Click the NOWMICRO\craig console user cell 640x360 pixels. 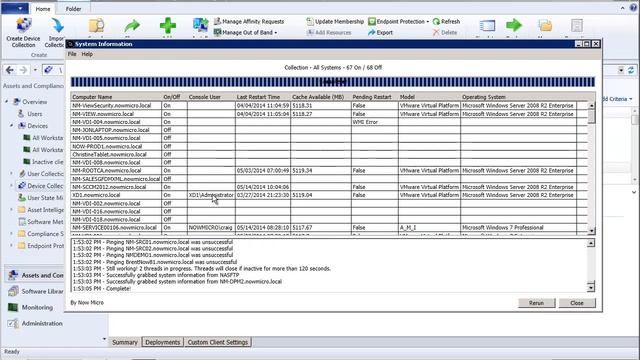click(211, 227)
